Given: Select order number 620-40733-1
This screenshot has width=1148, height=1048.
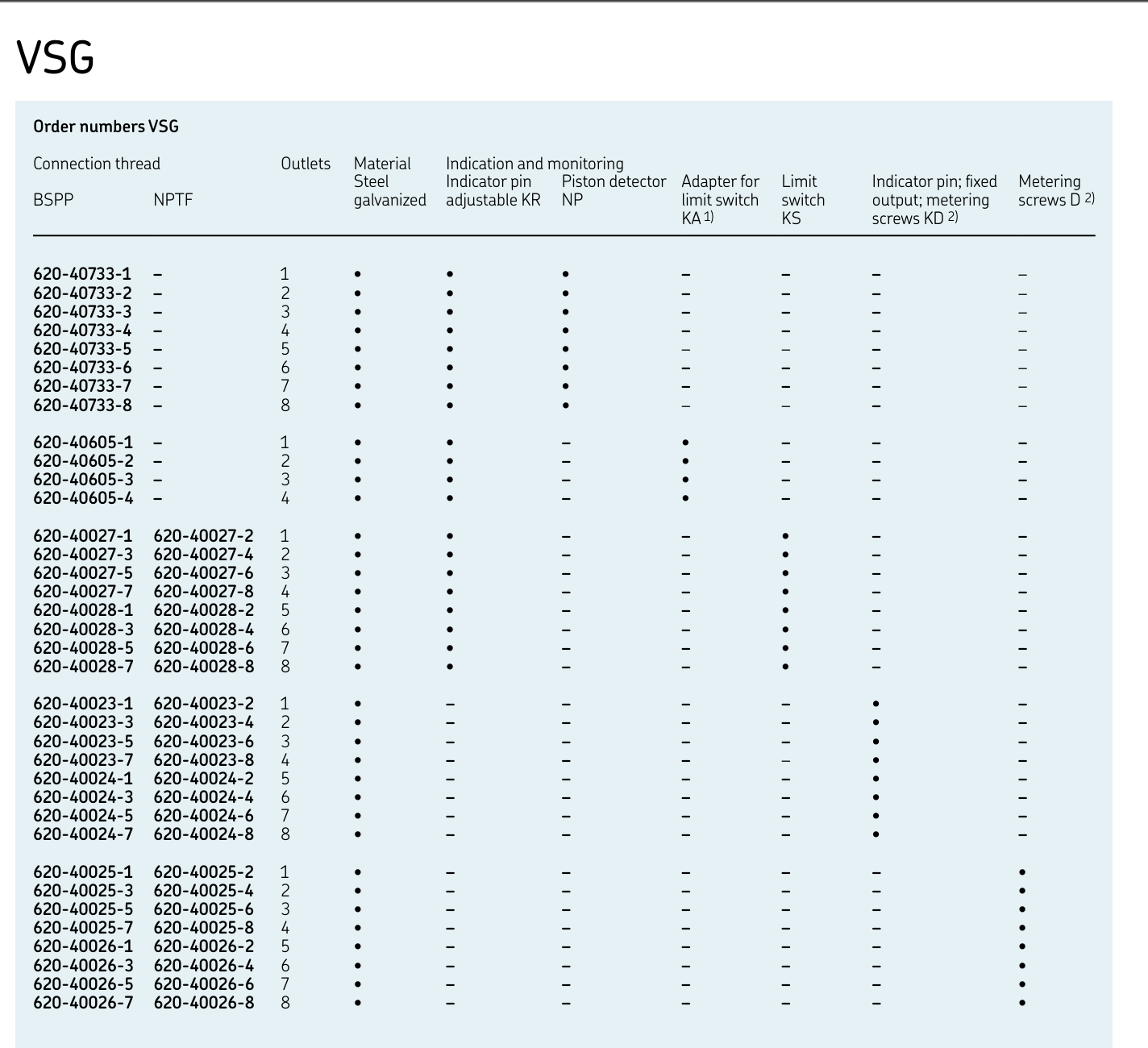Looking at the screenshot, I should point(82,274).
